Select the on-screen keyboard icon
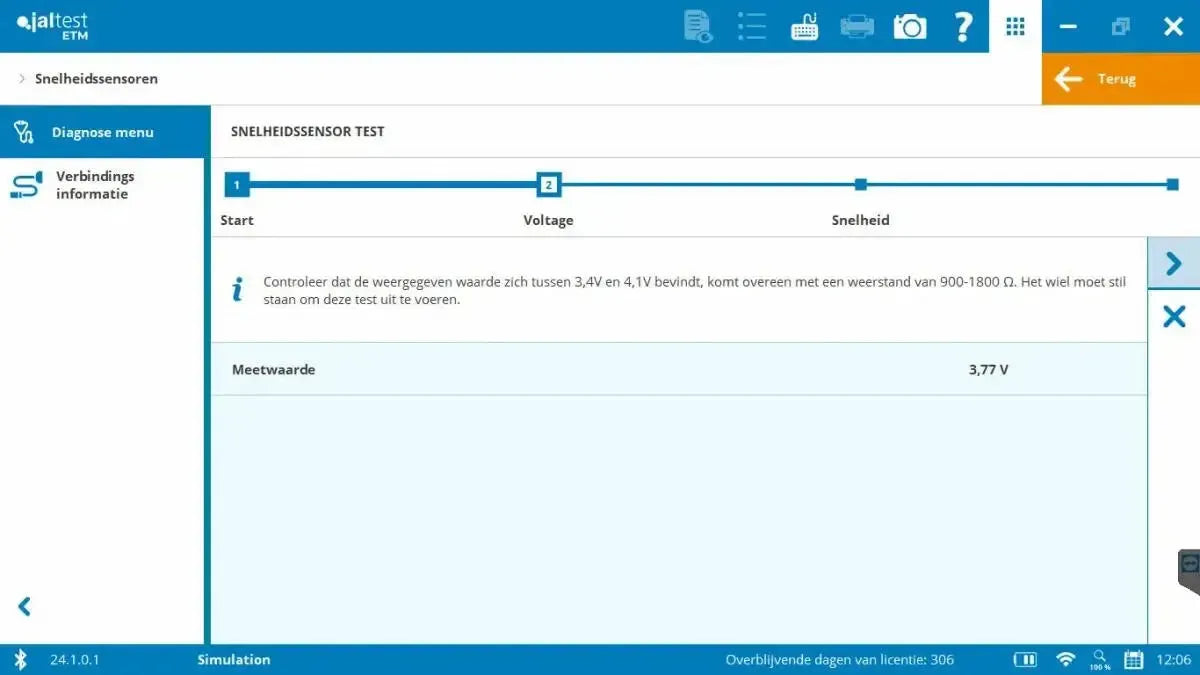Screen dimensions: 1200x675 coord(804,26)
